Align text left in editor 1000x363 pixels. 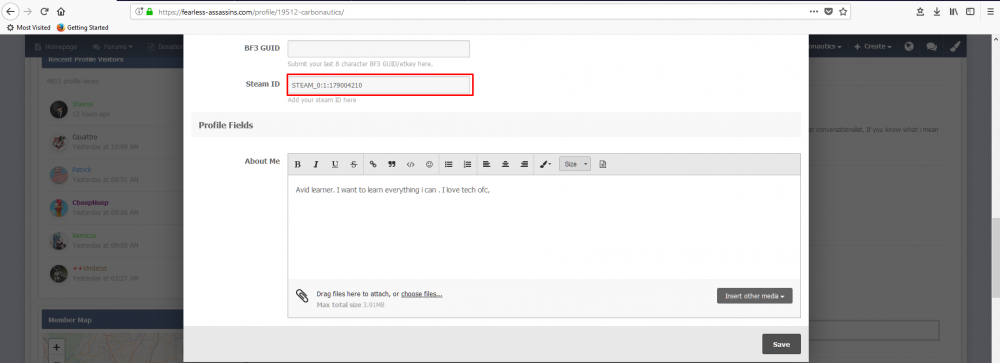click(x=486, y=164)
